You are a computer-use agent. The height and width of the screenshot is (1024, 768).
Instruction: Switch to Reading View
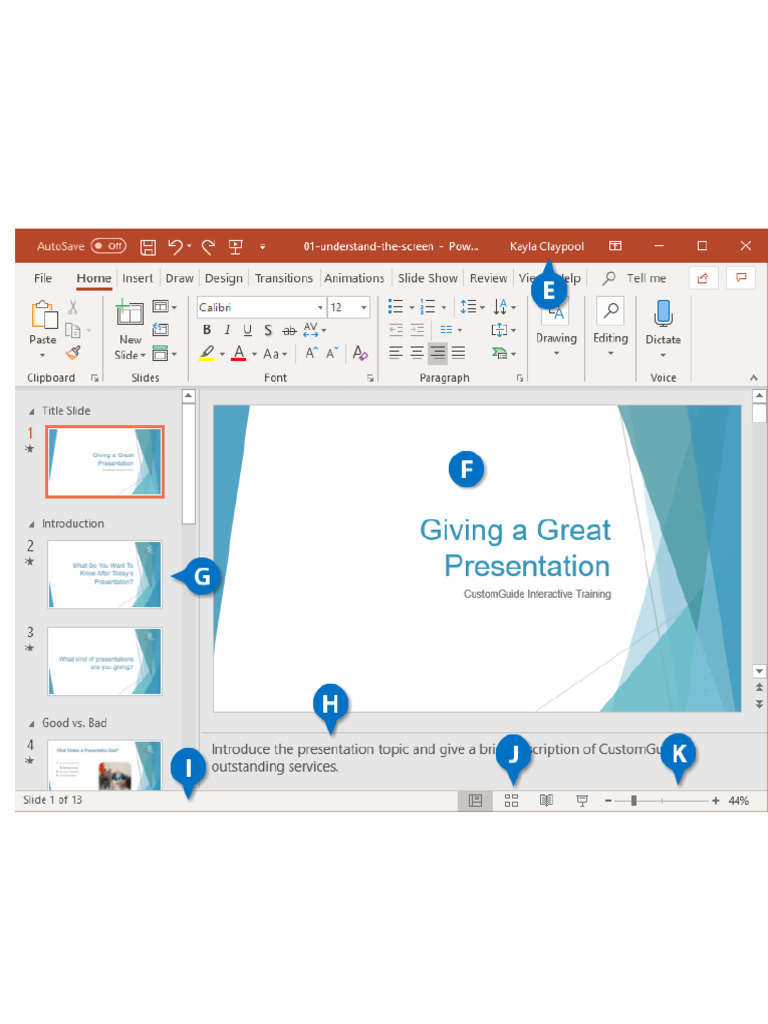[x=547, y=801]
